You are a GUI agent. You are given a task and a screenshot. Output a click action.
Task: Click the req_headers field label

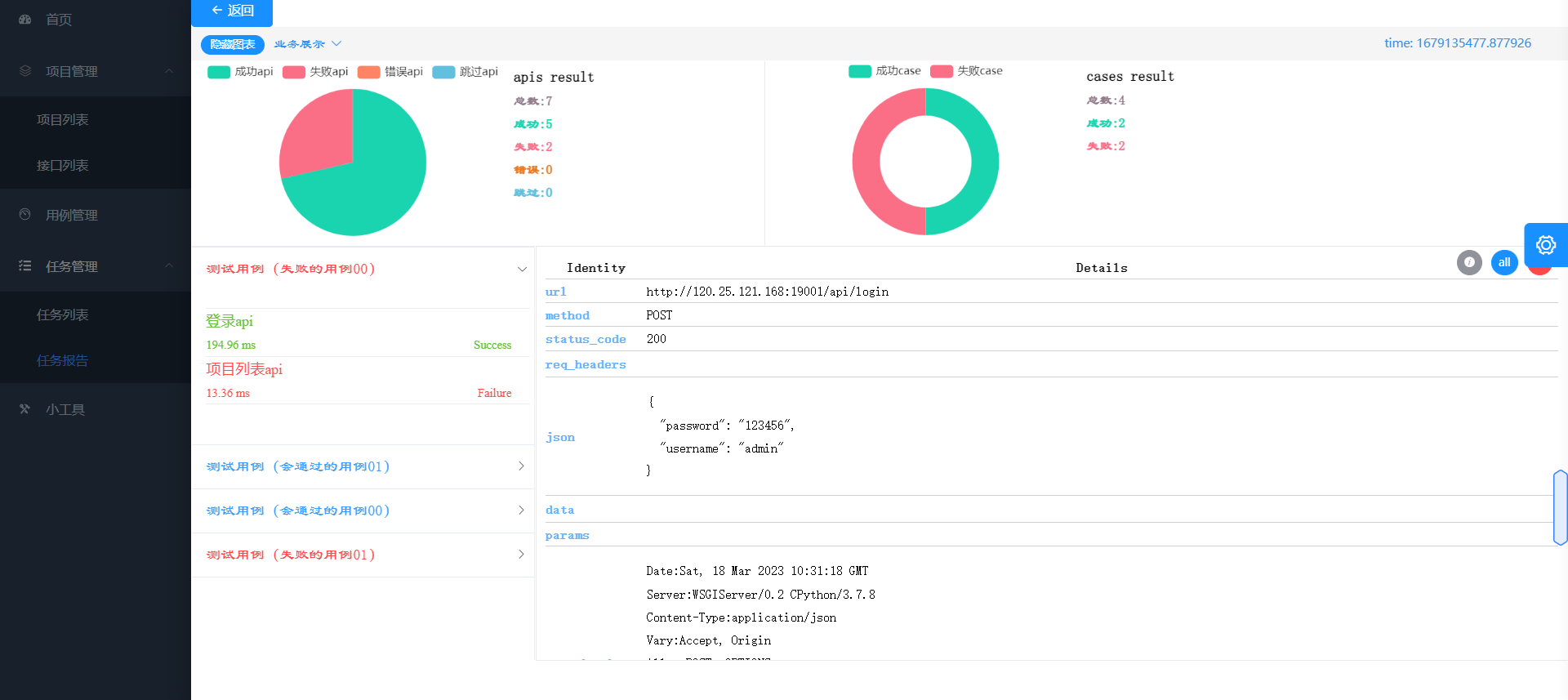pos(586,365)
